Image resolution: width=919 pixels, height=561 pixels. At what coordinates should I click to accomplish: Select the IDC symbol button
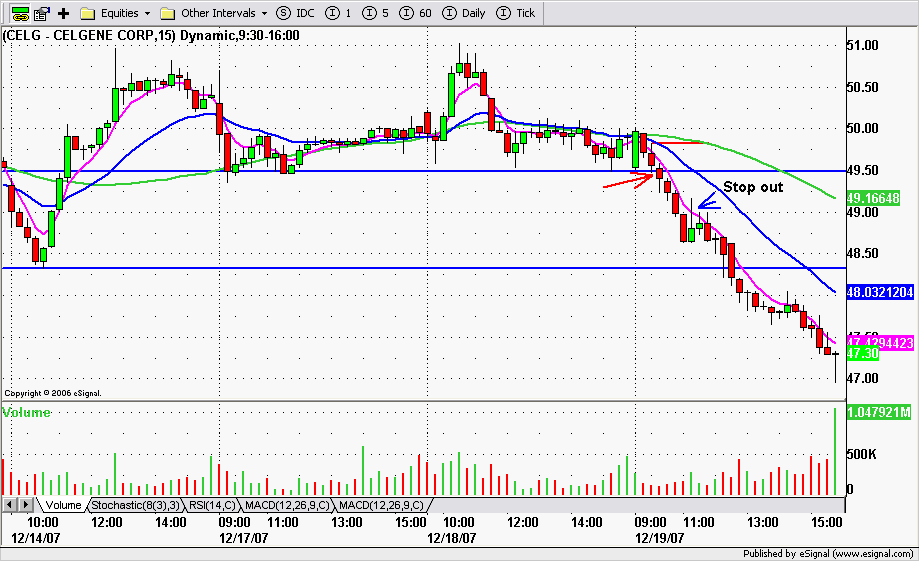coord(295,13)
